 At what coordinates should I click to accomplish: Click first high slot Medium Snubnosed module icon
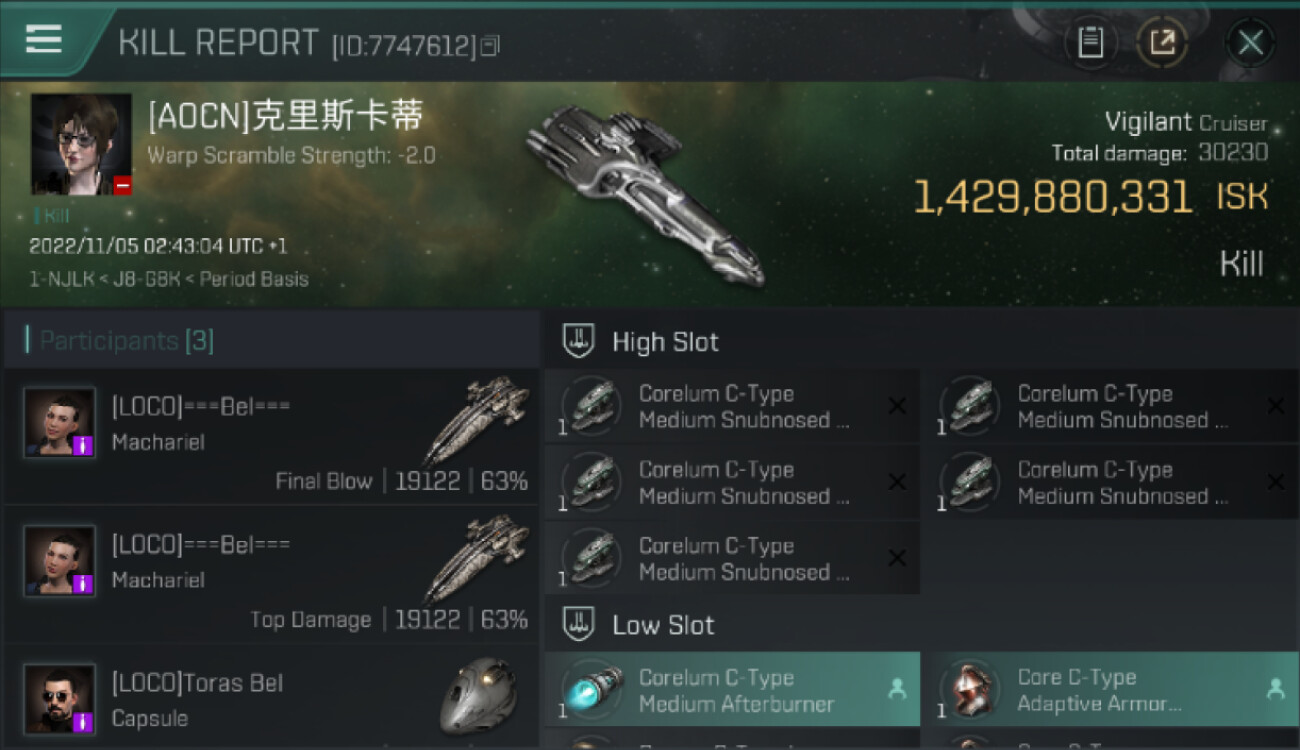pos(591,406)
